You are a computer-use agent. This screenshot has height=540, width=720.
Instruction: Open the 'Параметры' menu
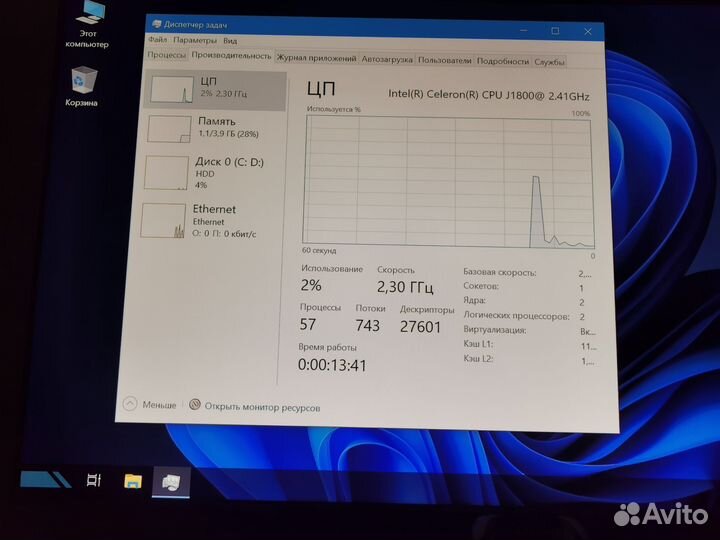pos(194,42)
